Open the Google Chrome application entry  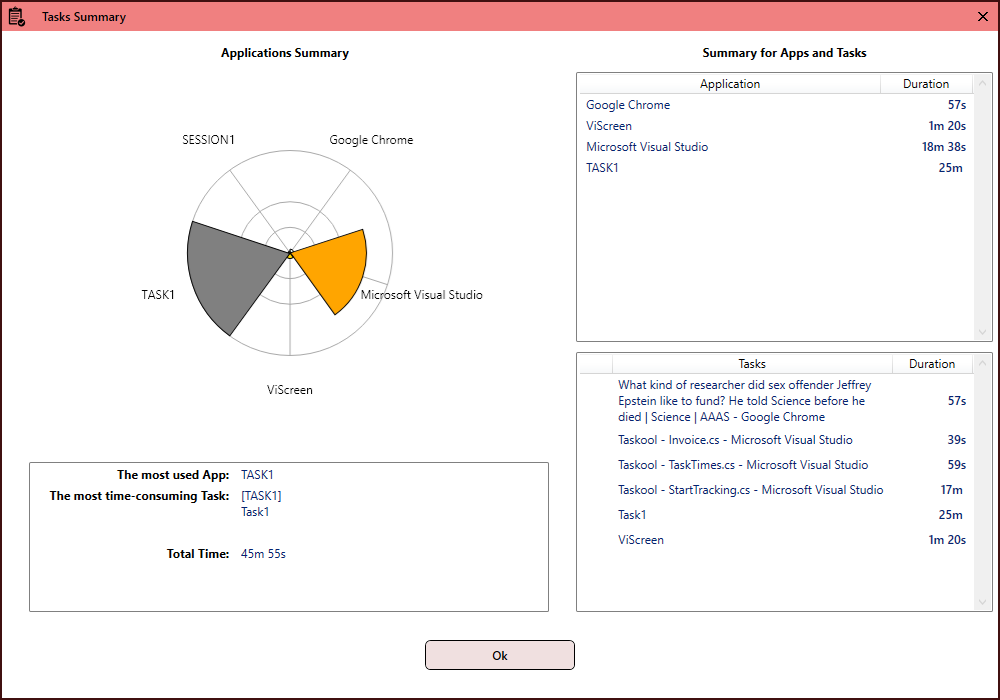pyautogui.click(x=628, y=105)
